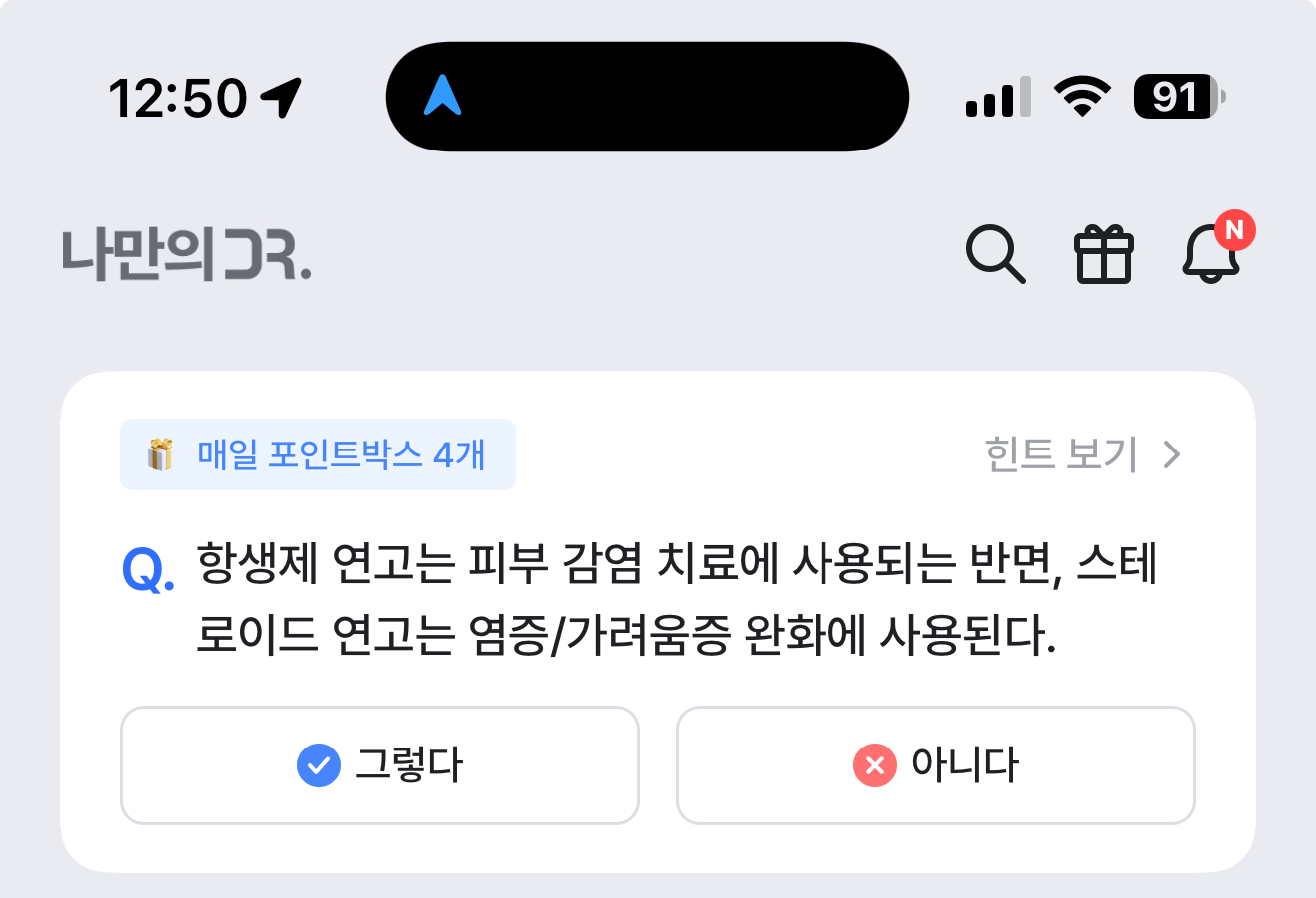Open notifications via the bell icon

(x=1211, y=253)
